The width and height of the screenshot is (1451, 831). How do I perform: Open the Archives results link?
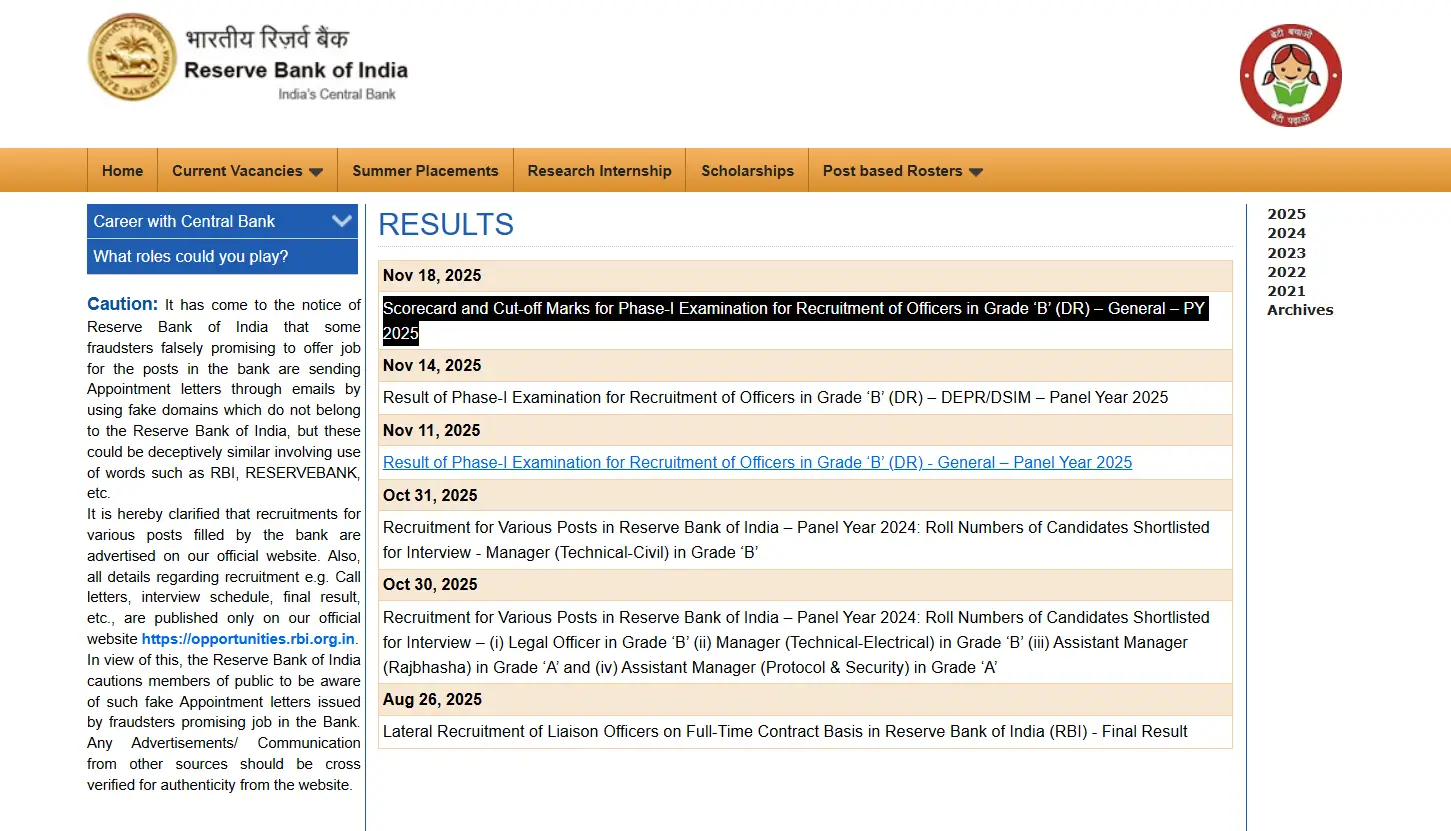point(1299,310)
